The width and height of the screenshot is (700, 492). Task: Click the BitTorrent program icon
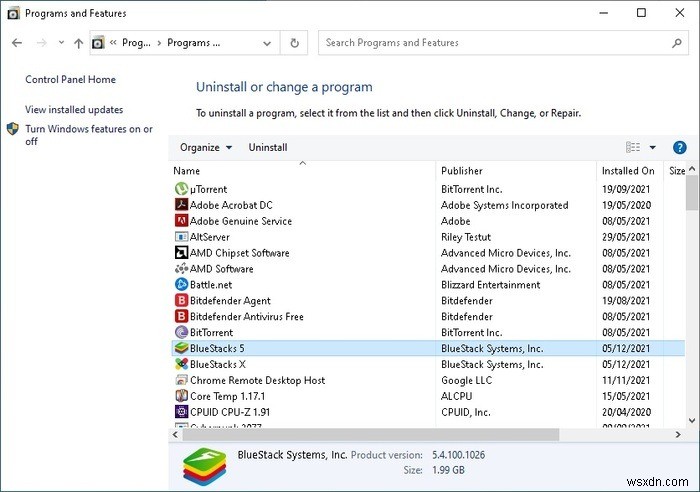pos(181,332)
